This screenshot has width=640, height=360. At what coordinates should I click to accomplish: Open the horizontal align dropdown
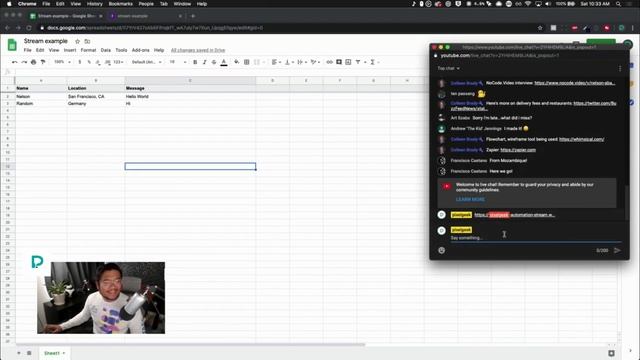point(276,62)
